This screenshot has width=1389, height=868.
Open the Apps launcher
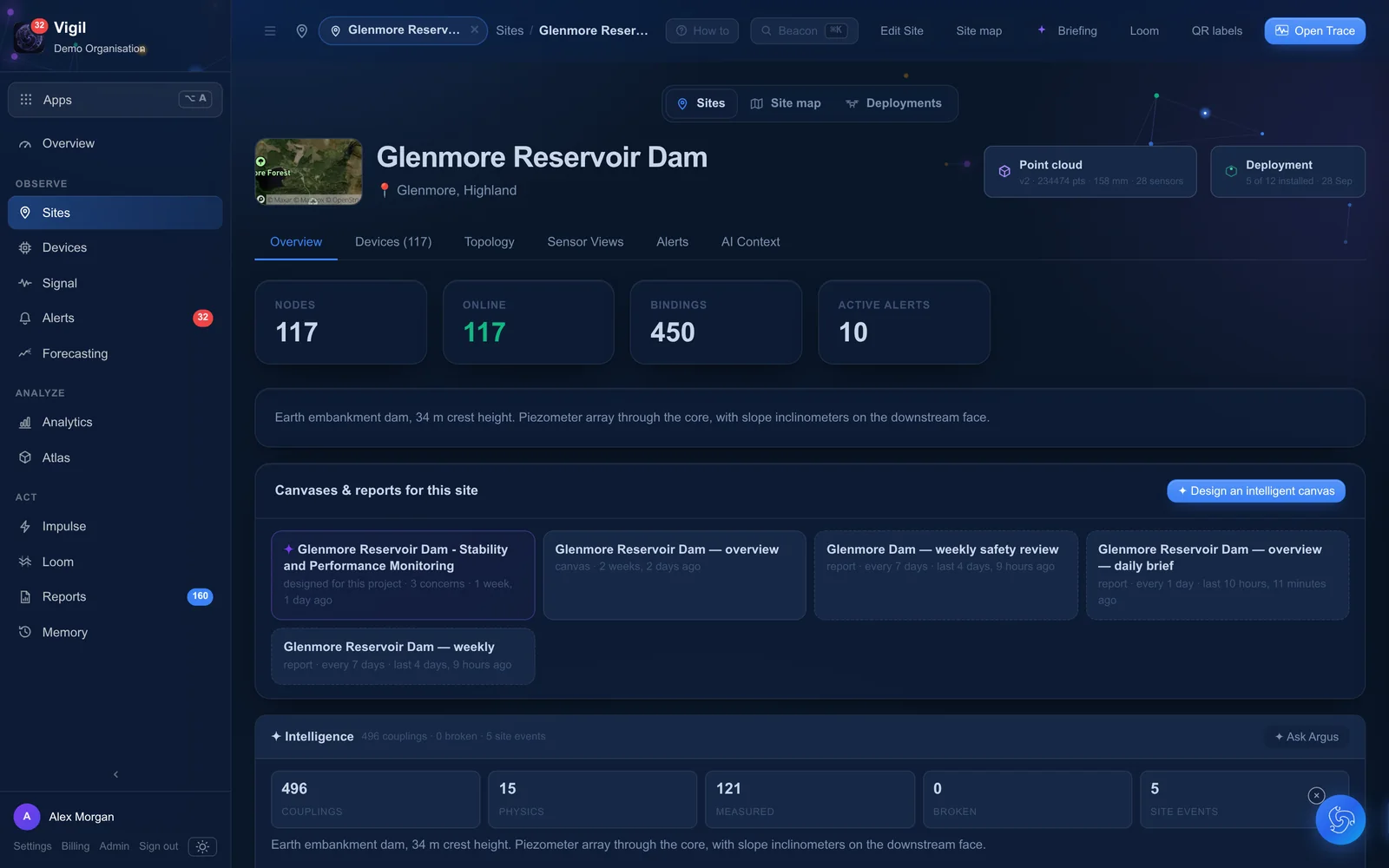[x=115, y=99]
